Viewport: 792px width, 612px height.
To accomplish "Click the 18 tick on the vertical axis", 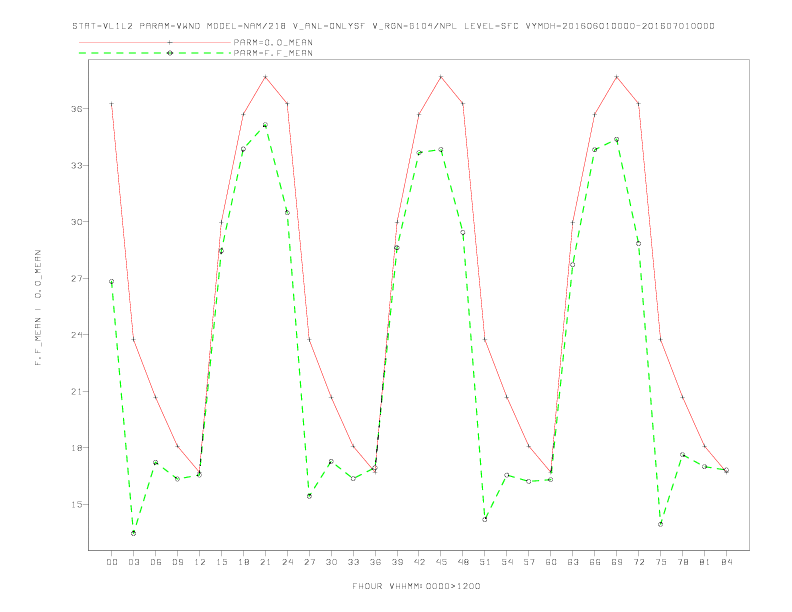I will (77, 448).
